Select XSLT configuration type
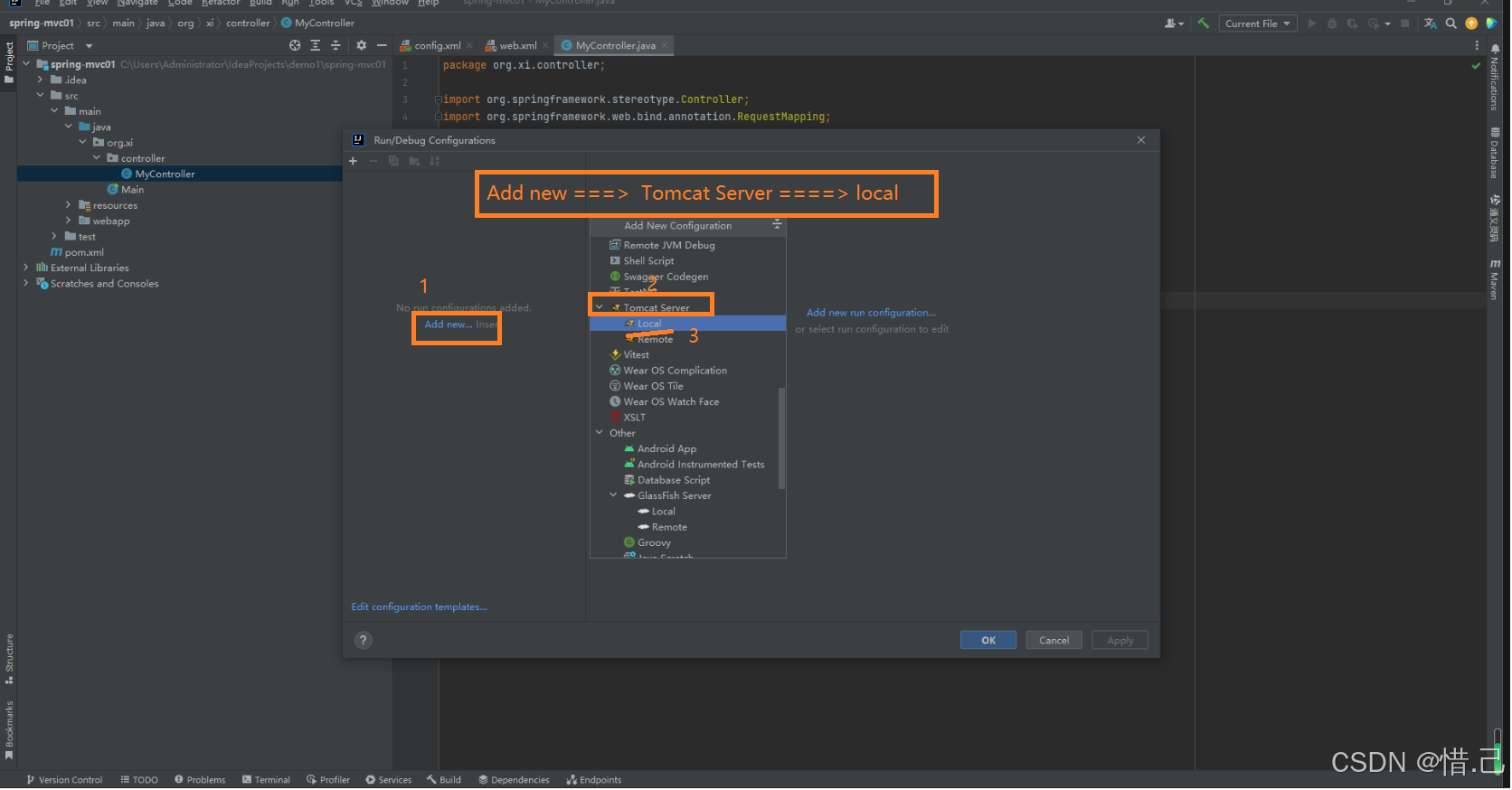This screenshot has height=790, width=1512. coord(634,418)
